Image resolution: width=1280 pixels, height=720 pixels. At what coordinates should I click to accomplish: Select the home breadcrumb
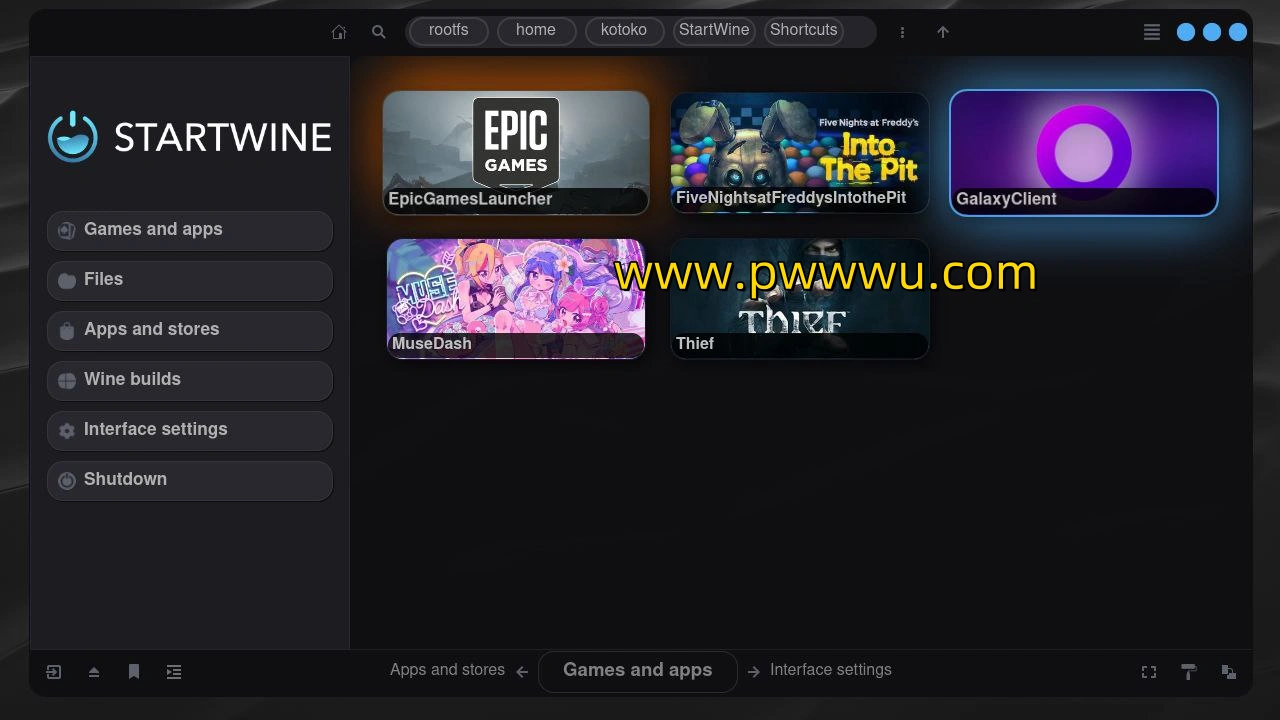click(x=536, y=31)
